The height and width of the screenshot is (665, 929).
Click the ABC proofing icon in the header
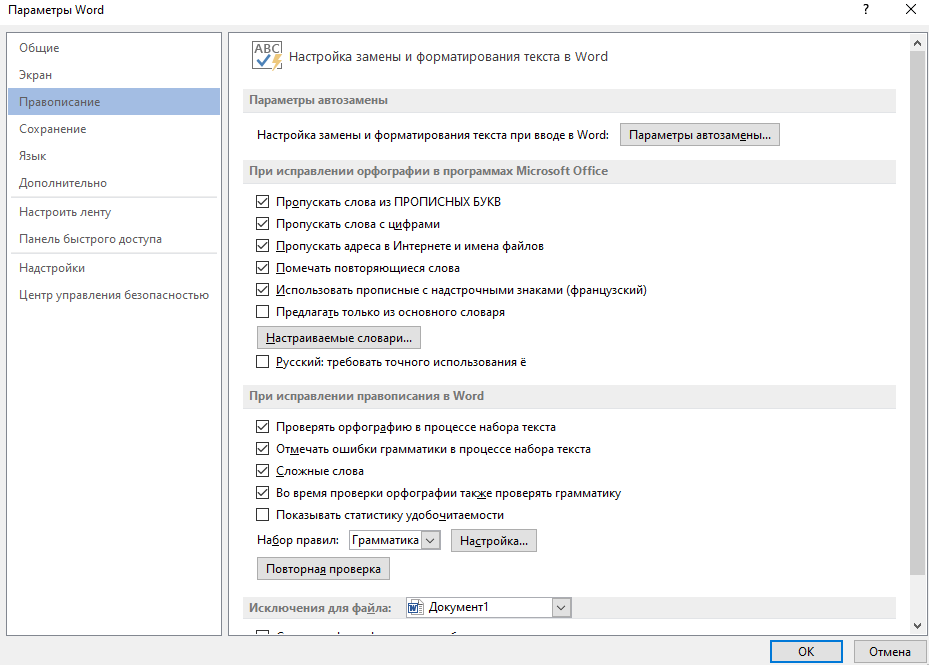click(x=267, y=56)
